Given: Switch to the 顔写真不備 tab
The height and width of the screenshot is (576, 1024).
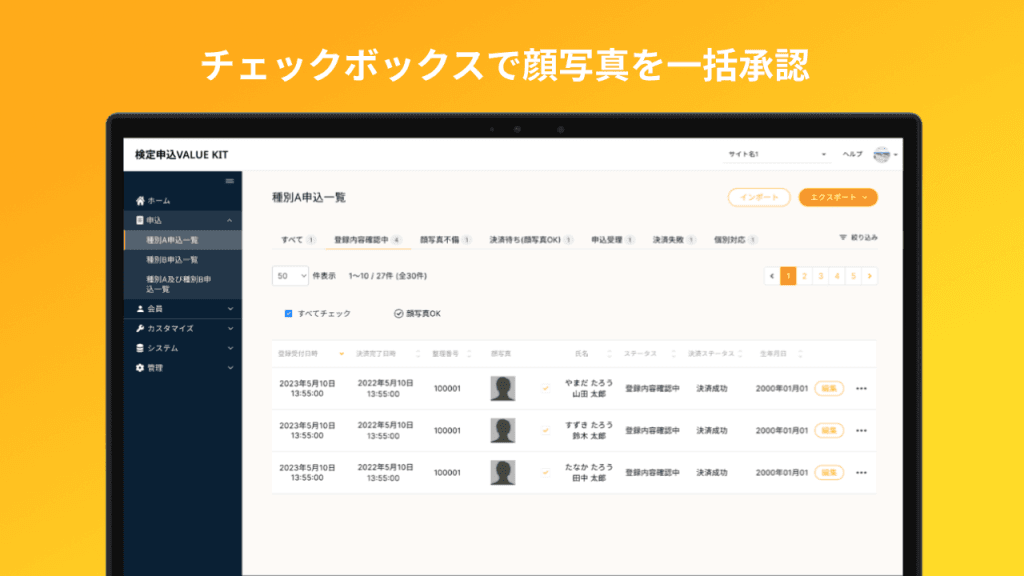Looking at the screenshot, I should pyautogui.click(x=442, y=238).
